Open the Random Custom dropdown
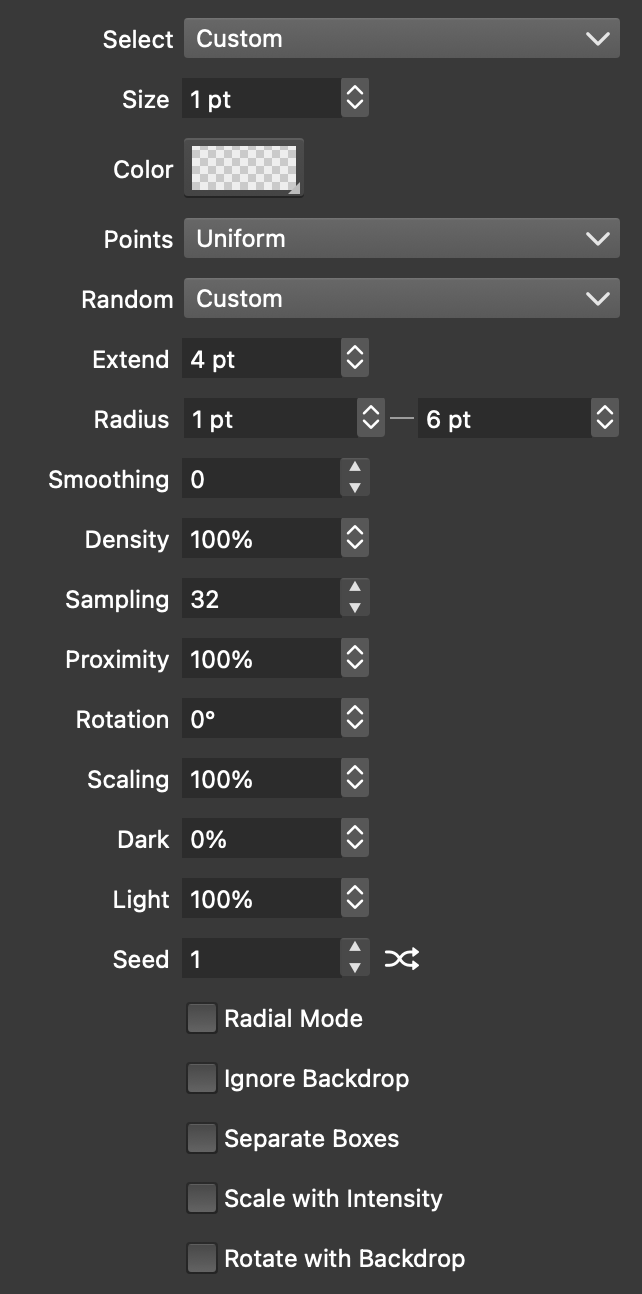 (401, 299)
